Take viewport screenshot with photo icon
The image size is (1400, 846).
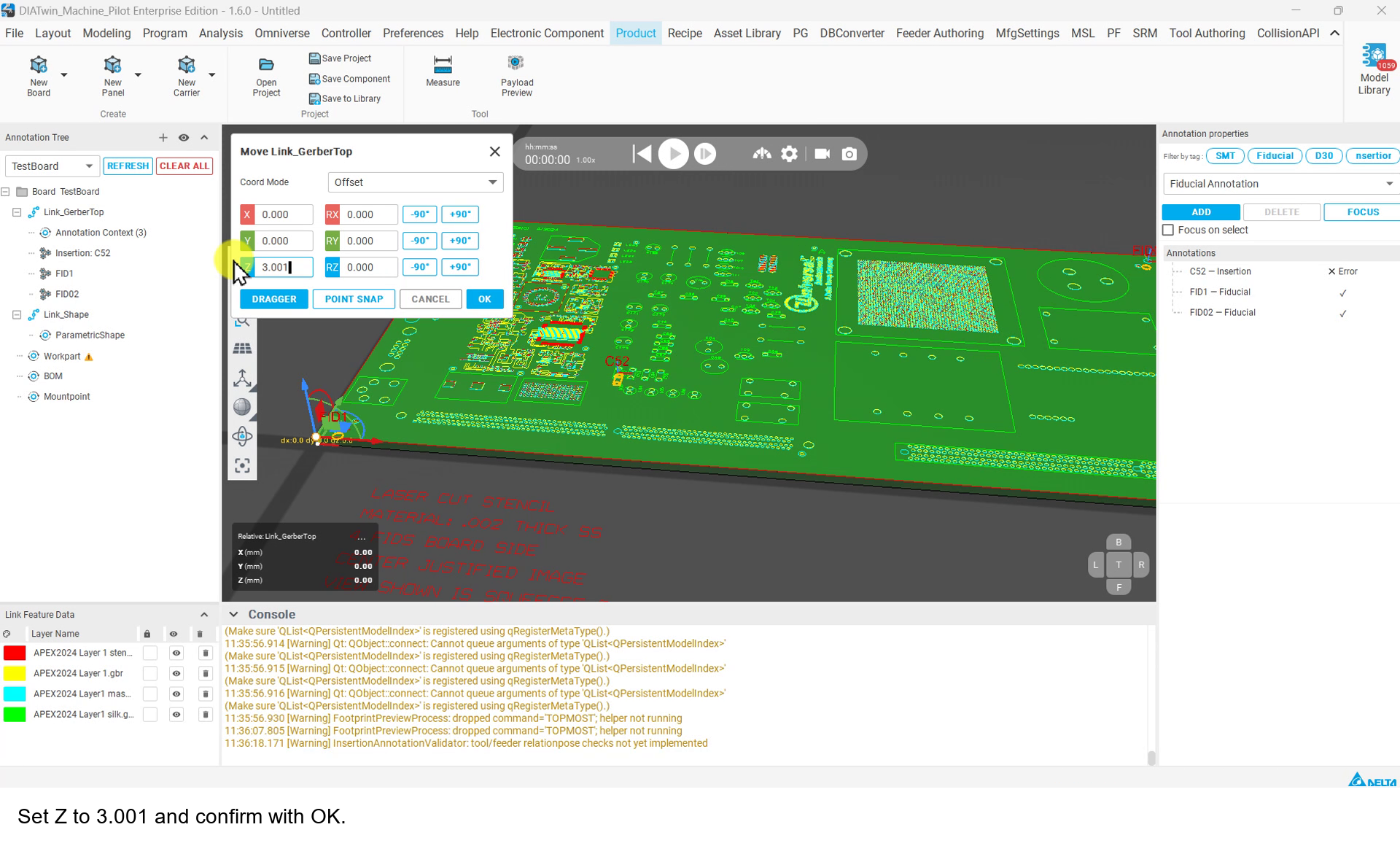click(x=849, y=154)
